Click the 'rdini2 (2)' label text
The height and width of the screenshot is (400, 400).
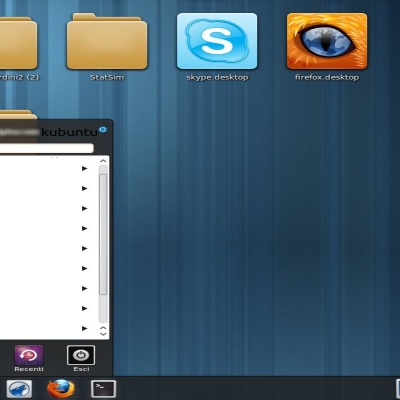point(20,77)
